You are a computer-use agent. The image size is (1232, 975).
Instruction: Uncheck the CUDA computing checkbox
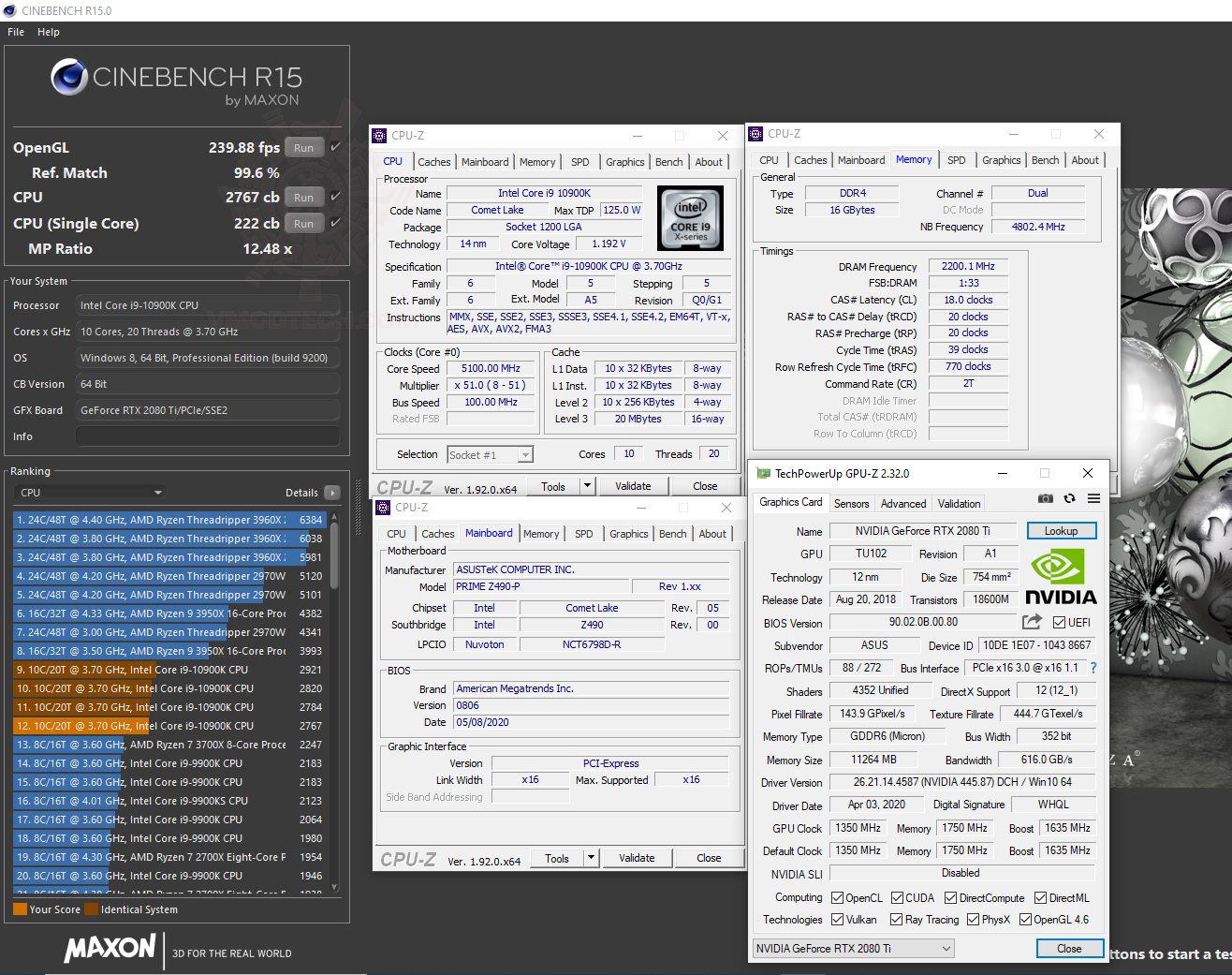click(897, 897)
